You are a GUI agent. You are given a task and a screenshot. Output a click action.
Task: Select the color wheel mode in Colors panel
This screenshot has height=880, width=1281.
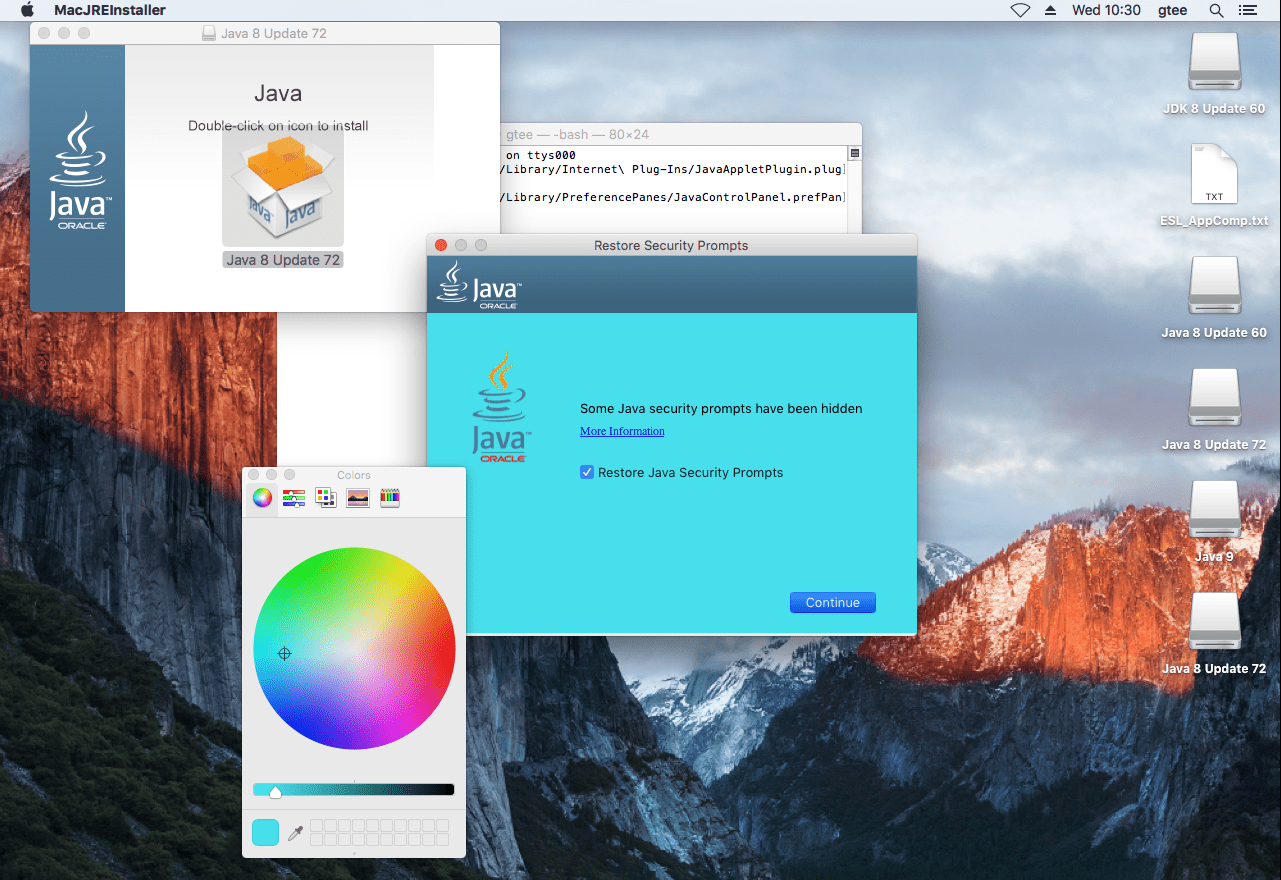[261, 497]
